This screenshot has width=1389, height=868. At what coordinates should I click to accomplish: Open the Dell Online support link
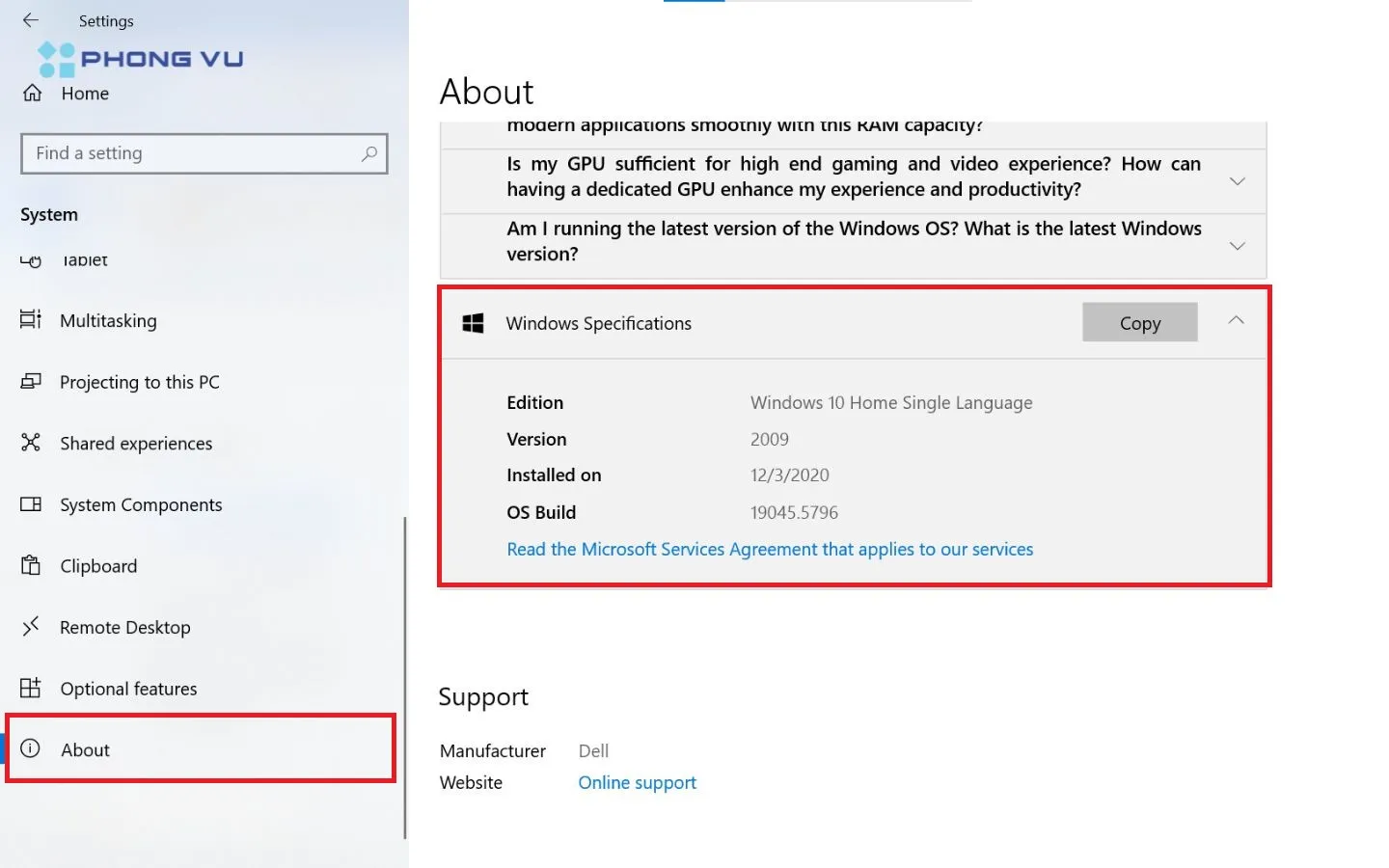[x=637, y=782]
